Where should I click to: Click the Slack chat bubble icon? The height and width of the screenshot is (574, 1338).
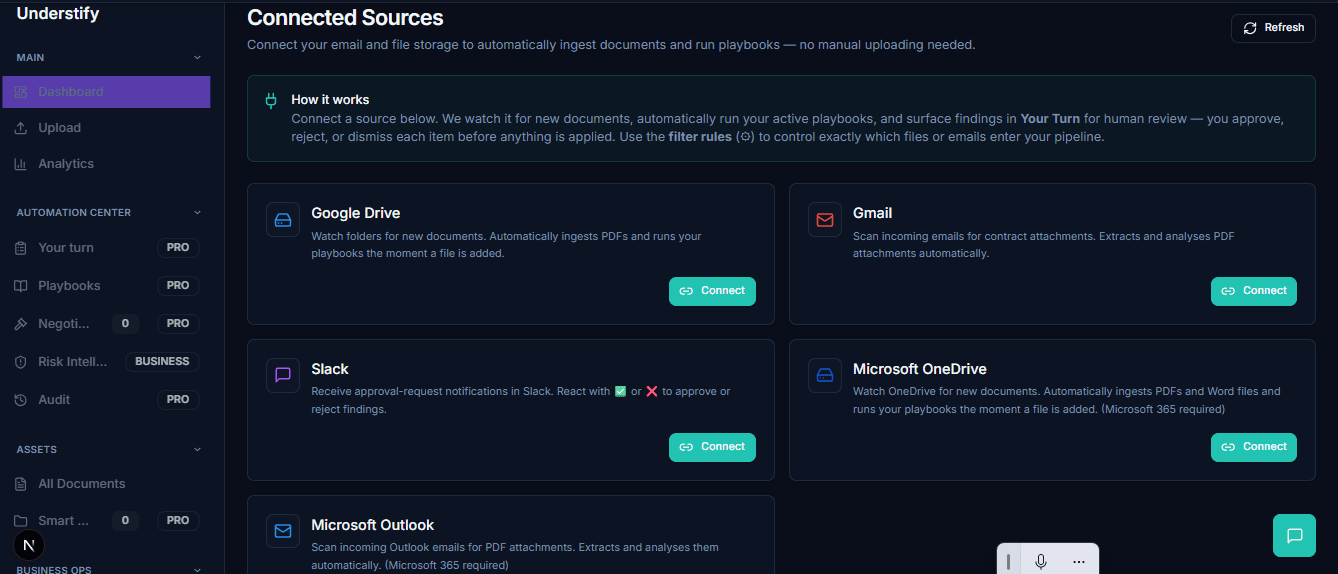click(x=283, y=376)
